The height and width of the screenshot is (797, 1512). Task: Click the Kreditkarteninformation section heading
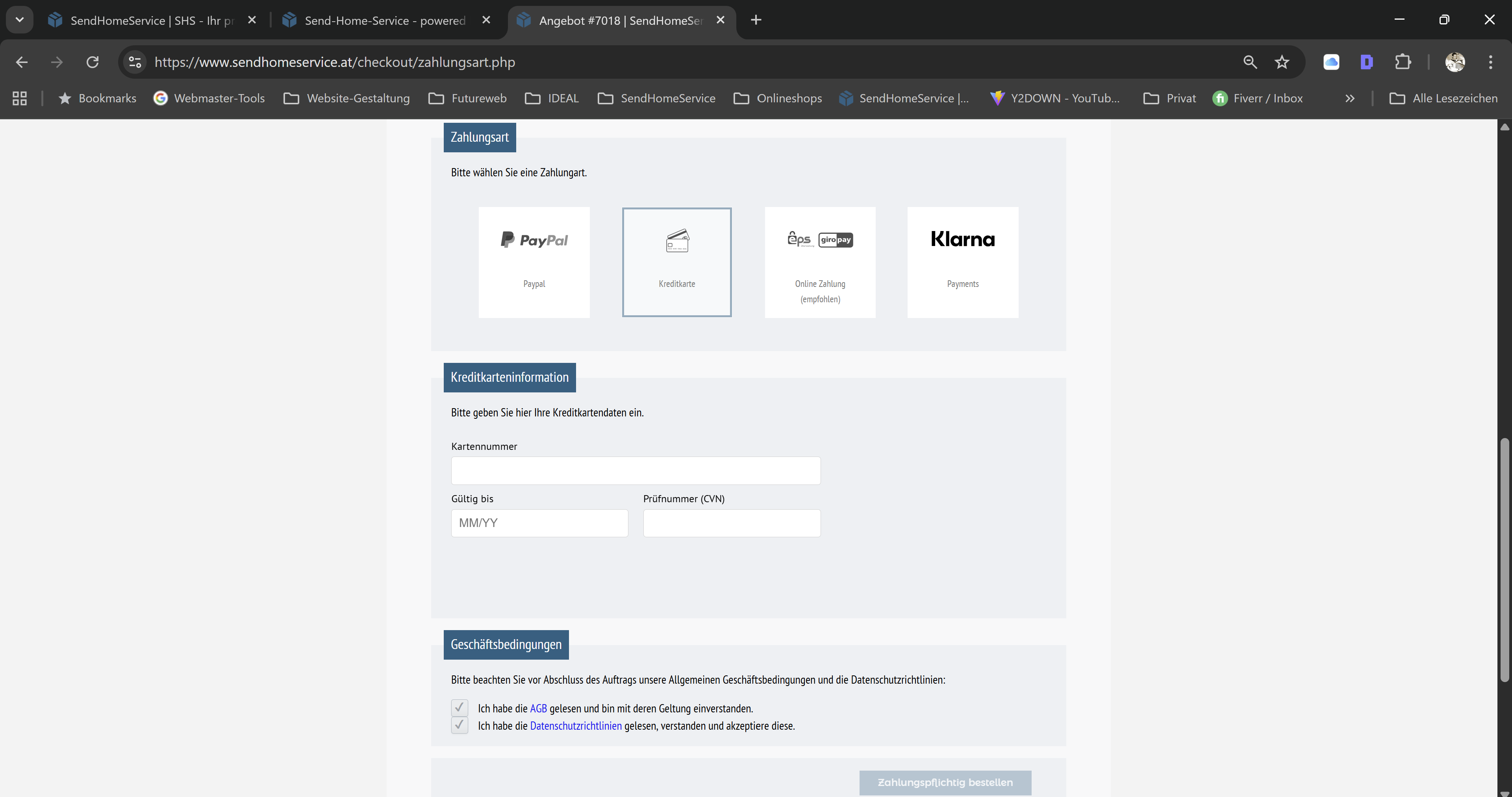[510, 377]
